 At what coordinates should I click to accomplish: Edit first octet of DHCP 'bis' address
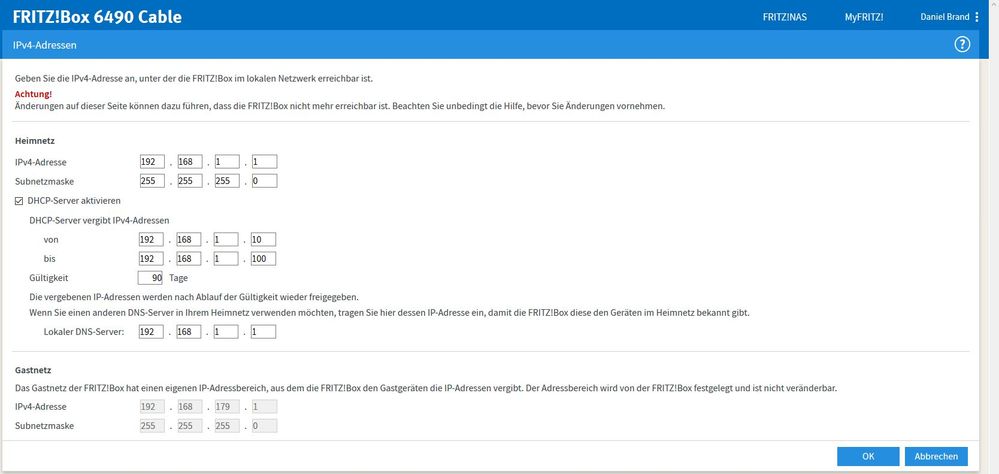point(151,259)
